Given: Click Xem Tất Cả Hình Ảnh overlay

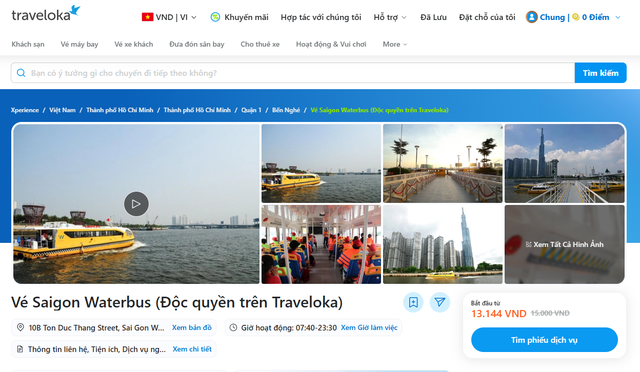Looking at the screenshot, I should [564, 244].
